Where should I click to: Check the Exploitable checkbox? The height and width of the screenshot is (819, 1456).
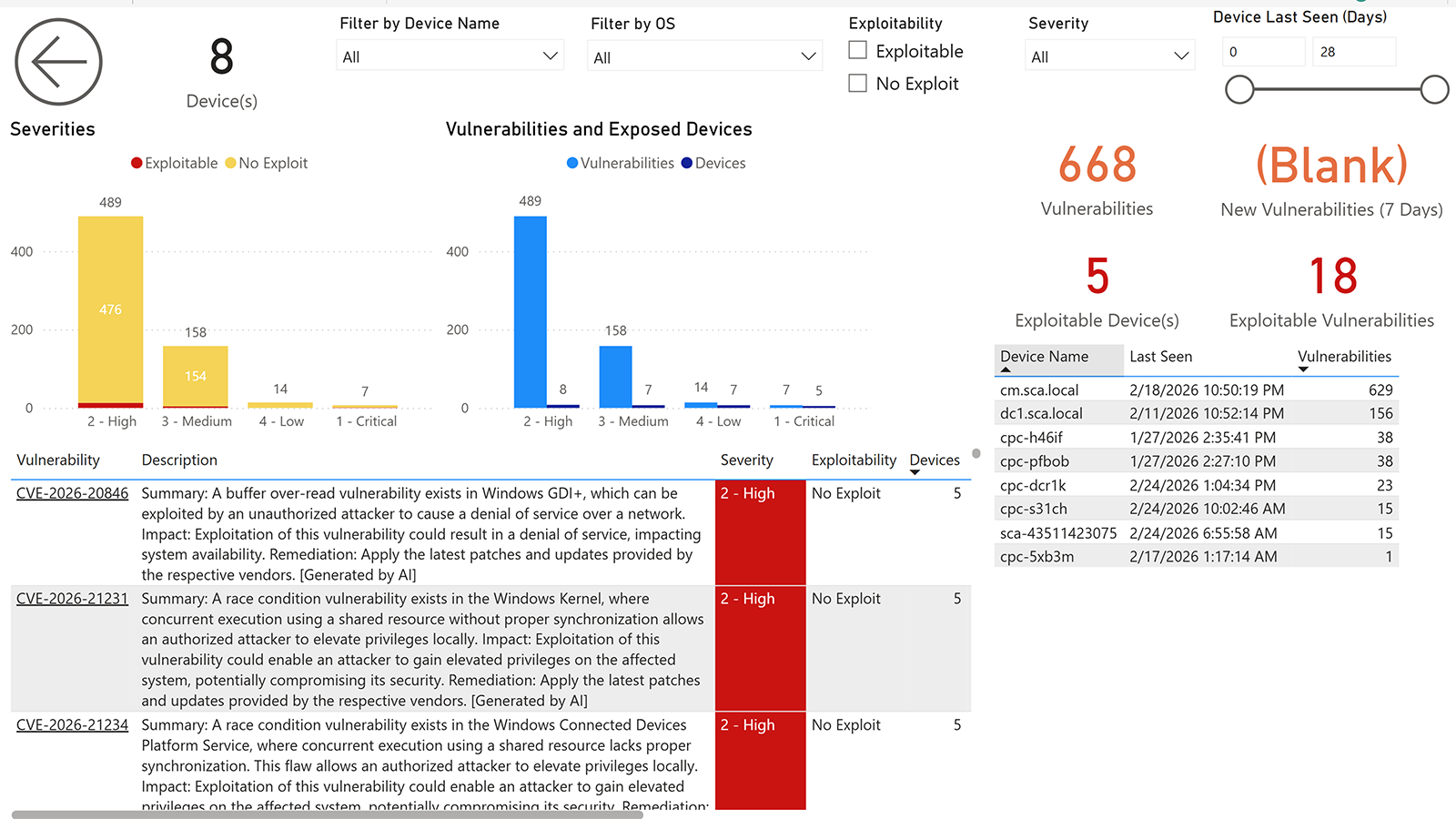857,50
